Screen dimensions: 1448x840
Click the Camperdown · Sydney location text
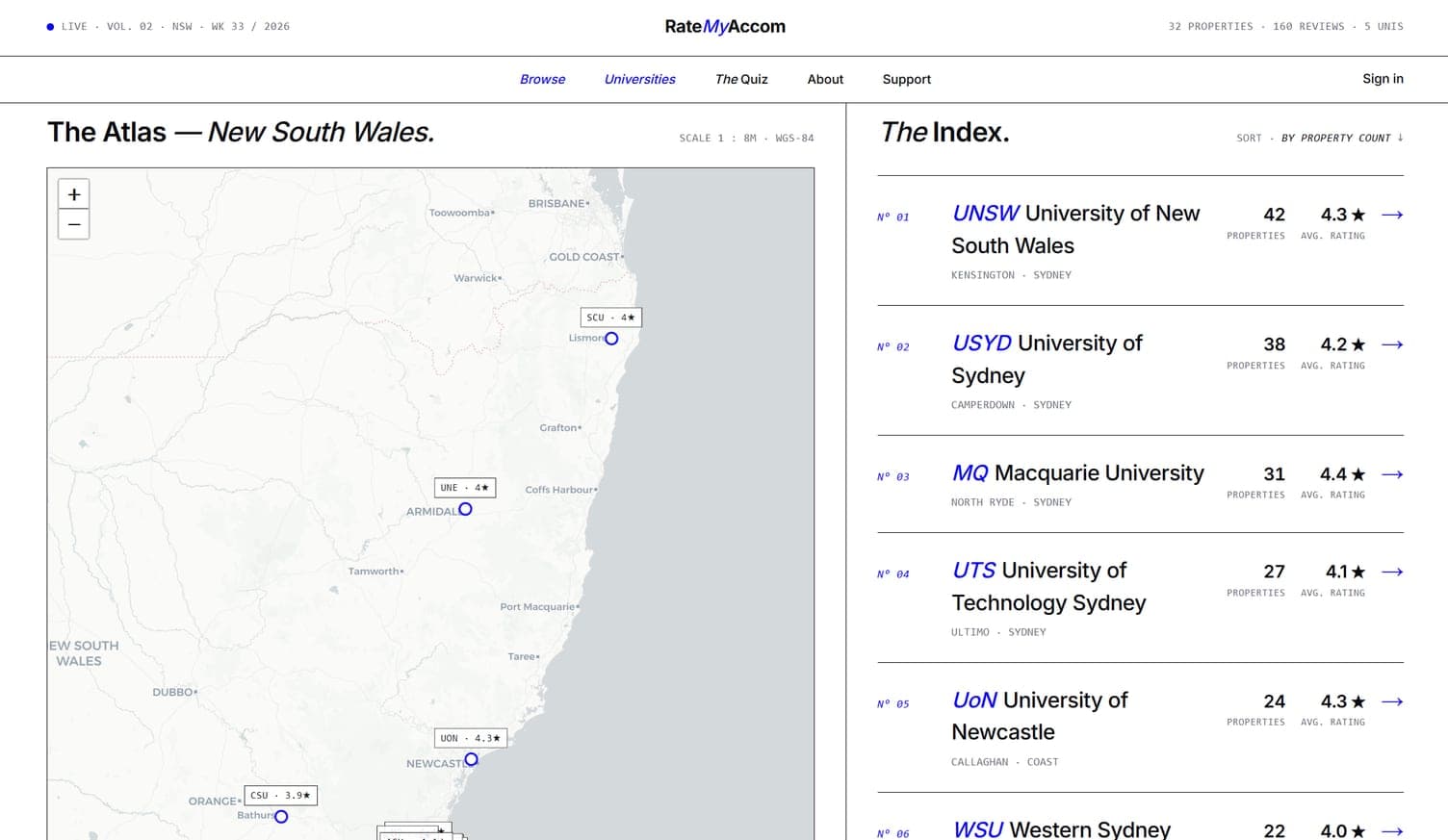[x=1011, y=405]
